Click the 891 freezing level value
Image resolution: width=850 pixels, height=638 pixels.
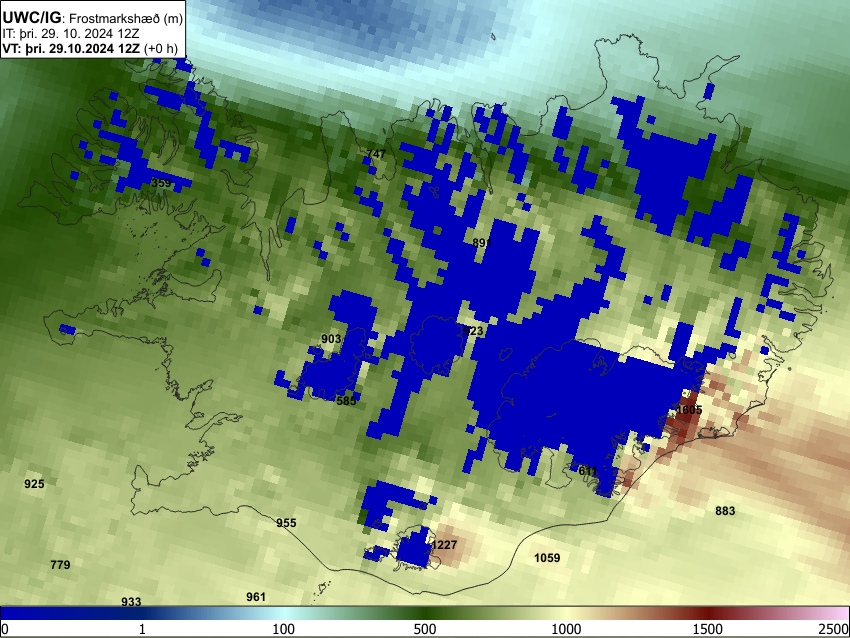481,243
